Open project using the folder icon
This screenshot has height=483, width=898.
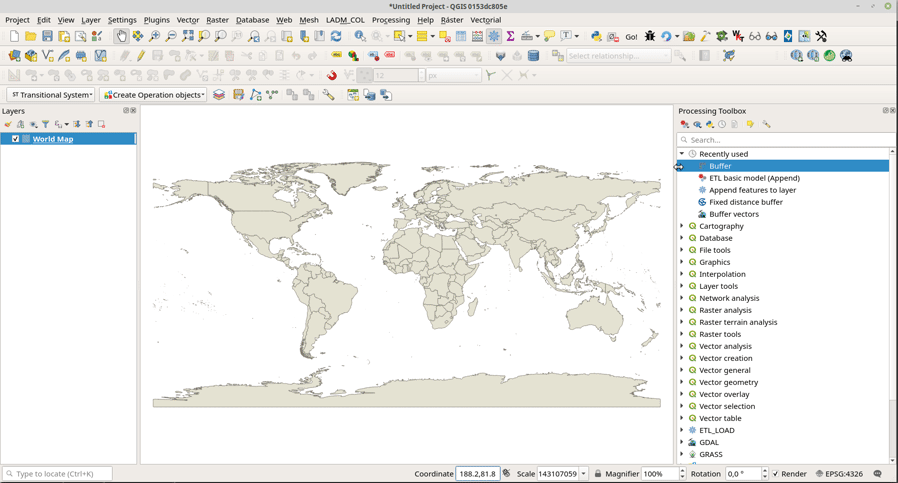31,36
